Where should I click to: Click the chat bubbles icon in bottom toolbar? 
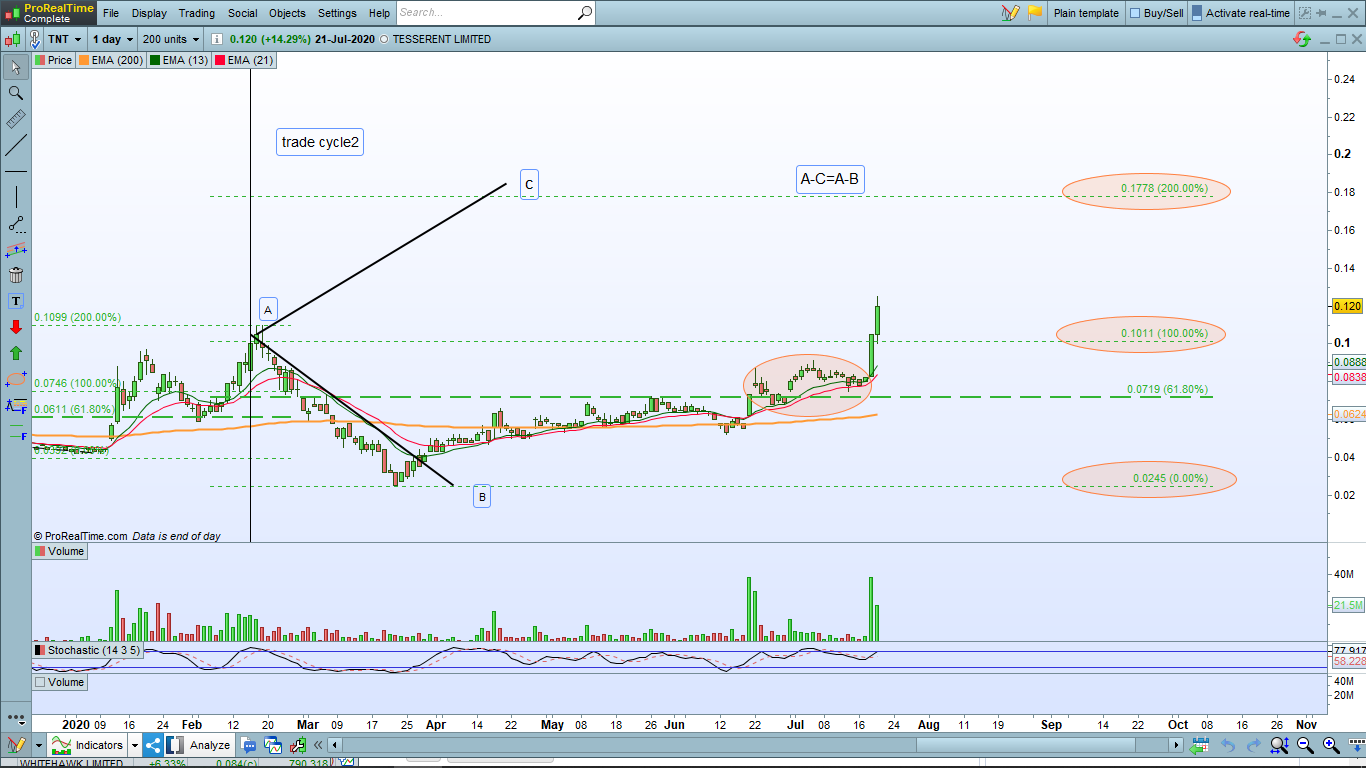(248, 745)
